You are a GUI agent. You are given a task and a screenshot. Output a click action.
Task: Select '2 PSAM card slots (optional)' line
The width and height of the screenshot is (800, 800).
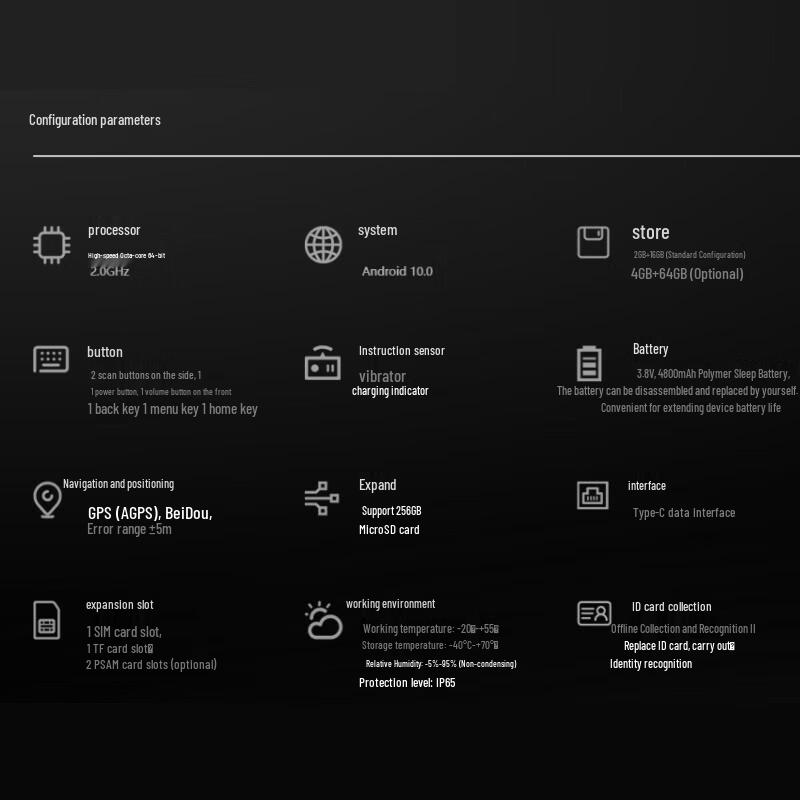coord(152,665)
